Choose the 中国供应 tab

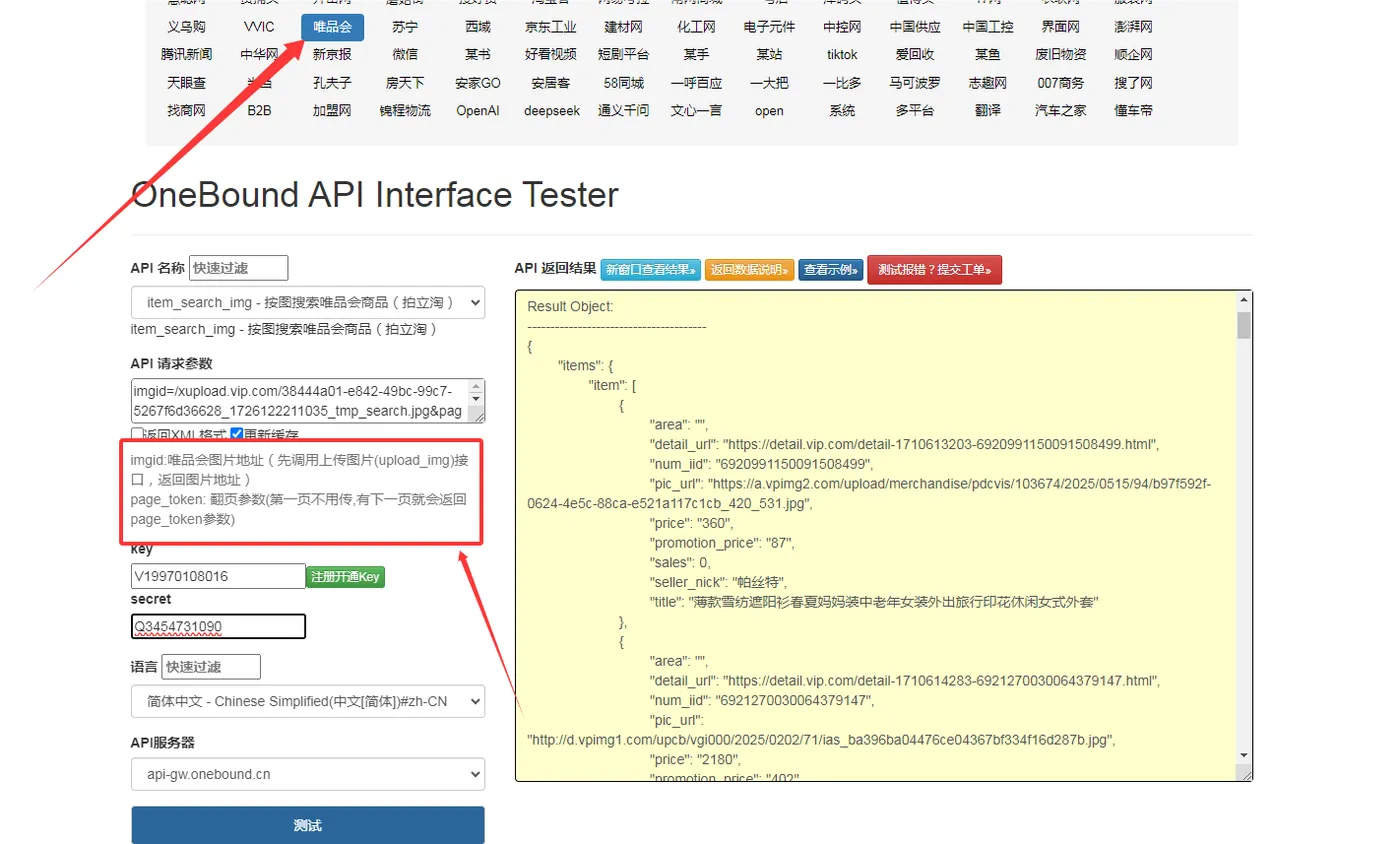point(915,27)
